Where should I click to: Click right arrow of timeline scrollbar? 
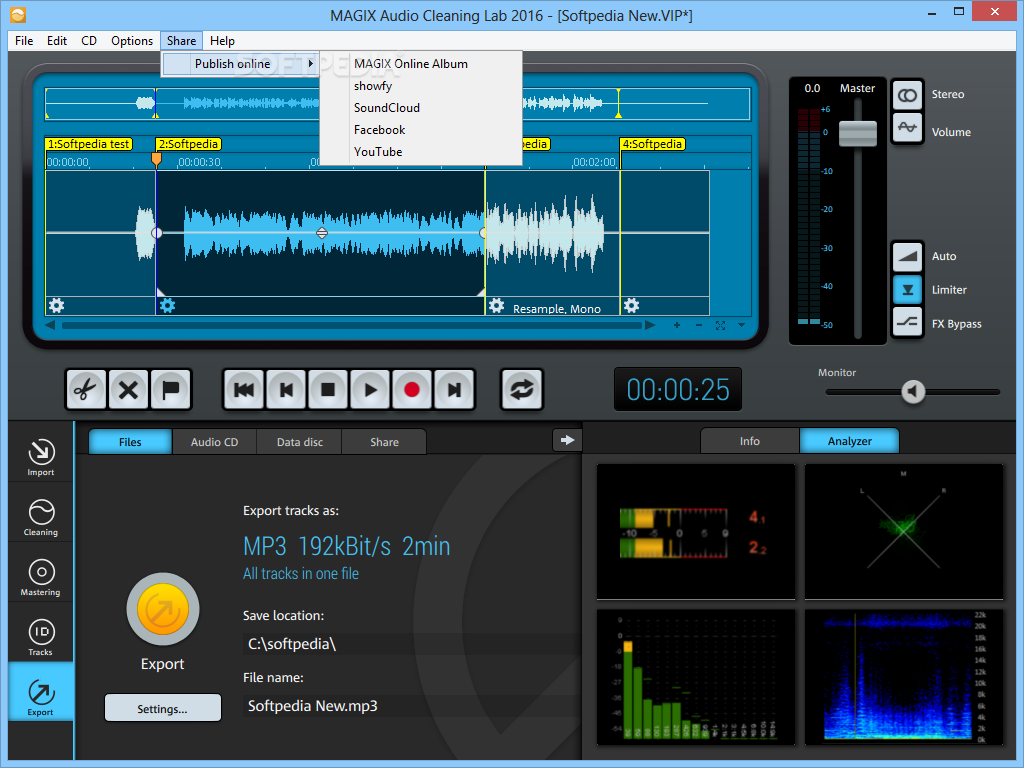[x=650, y=325]
